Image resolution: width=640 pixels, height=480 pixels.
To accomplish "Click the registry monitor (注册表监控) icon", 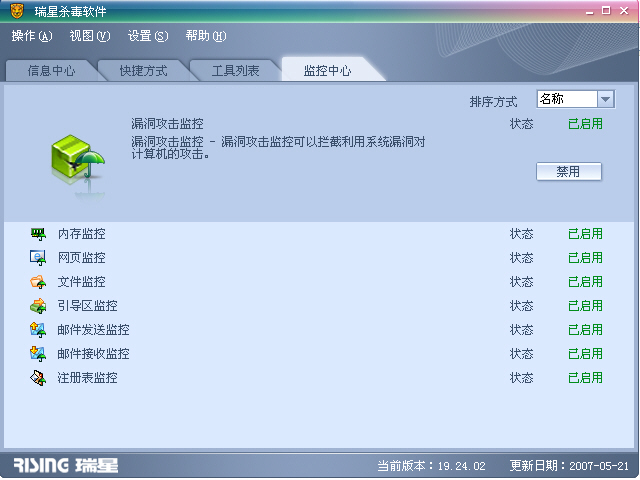I will [x=38, y=378].
